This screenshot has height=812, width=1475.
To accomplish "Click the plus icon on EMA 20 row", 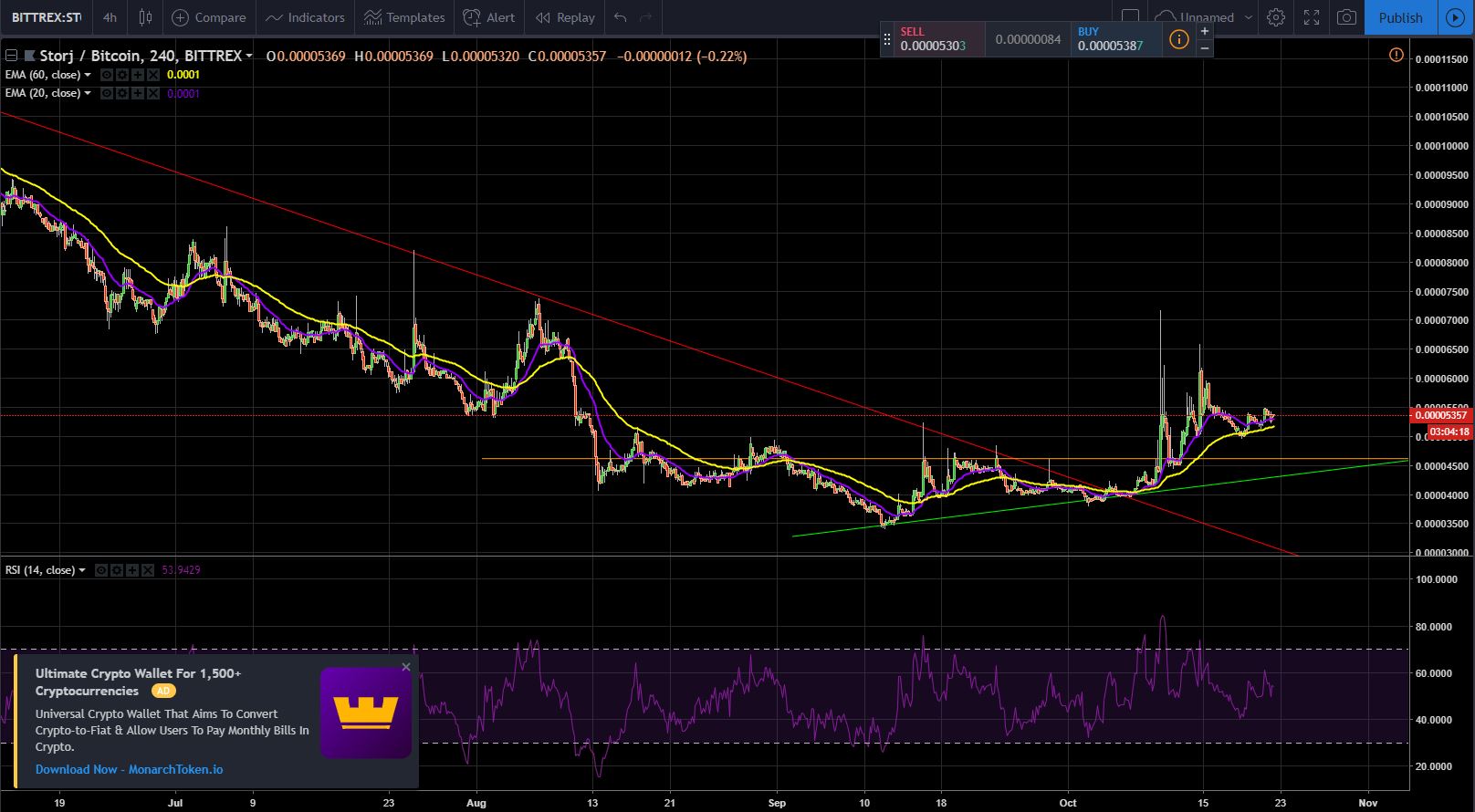I will click(x=137, y=93).
